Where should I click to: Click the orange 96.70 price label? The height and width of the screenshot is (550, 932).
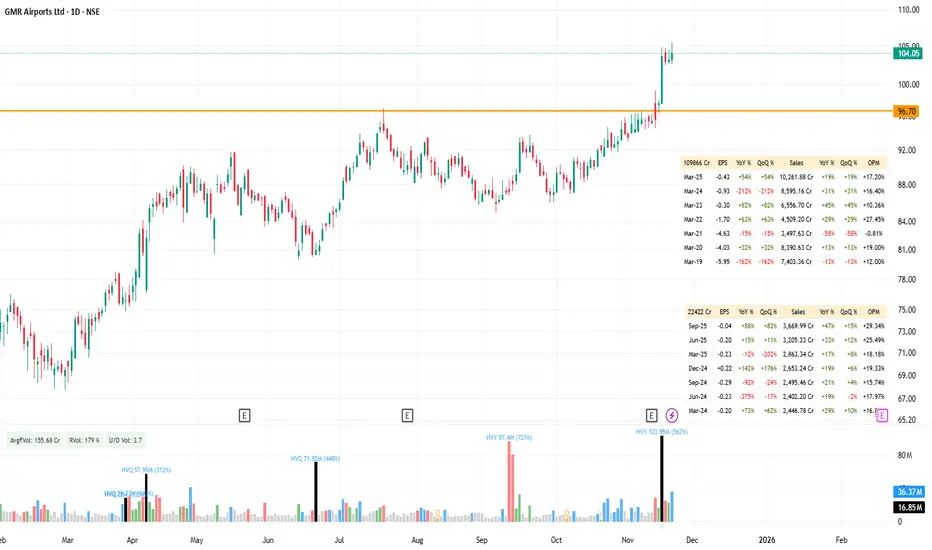click(x=907, y=111)
